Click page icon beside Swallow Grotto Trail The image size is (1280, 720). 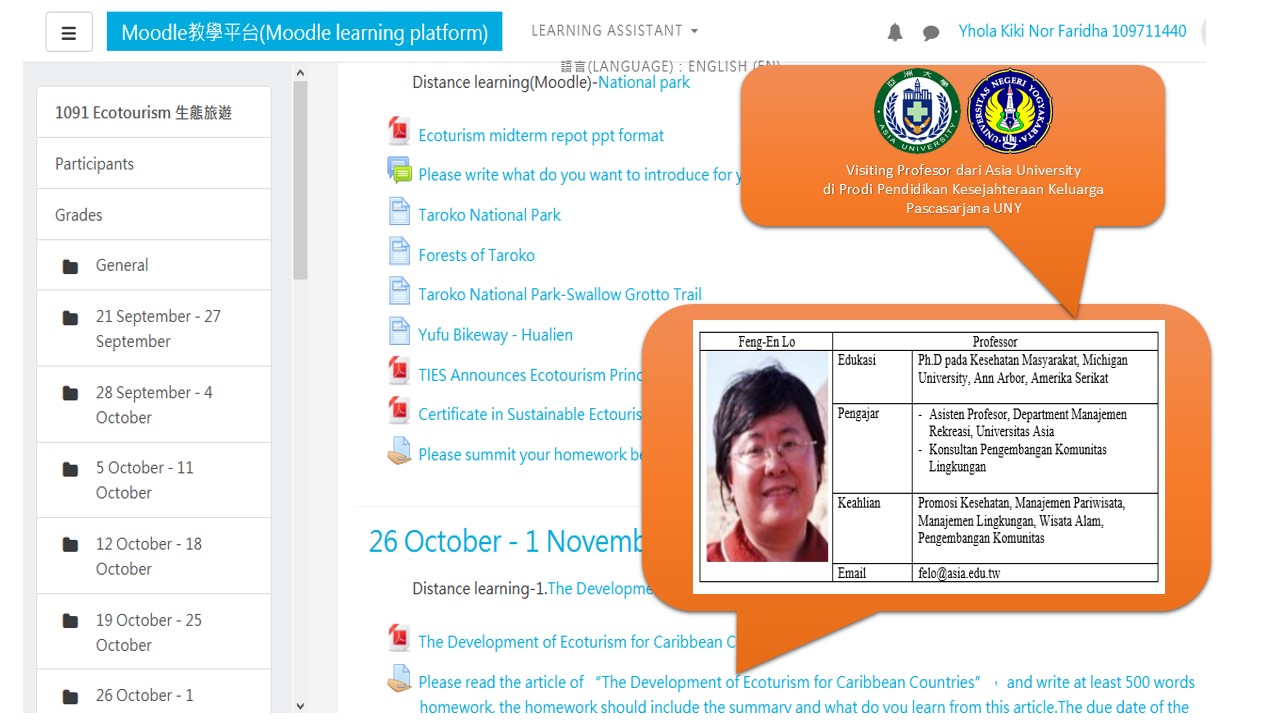point(399,292)
